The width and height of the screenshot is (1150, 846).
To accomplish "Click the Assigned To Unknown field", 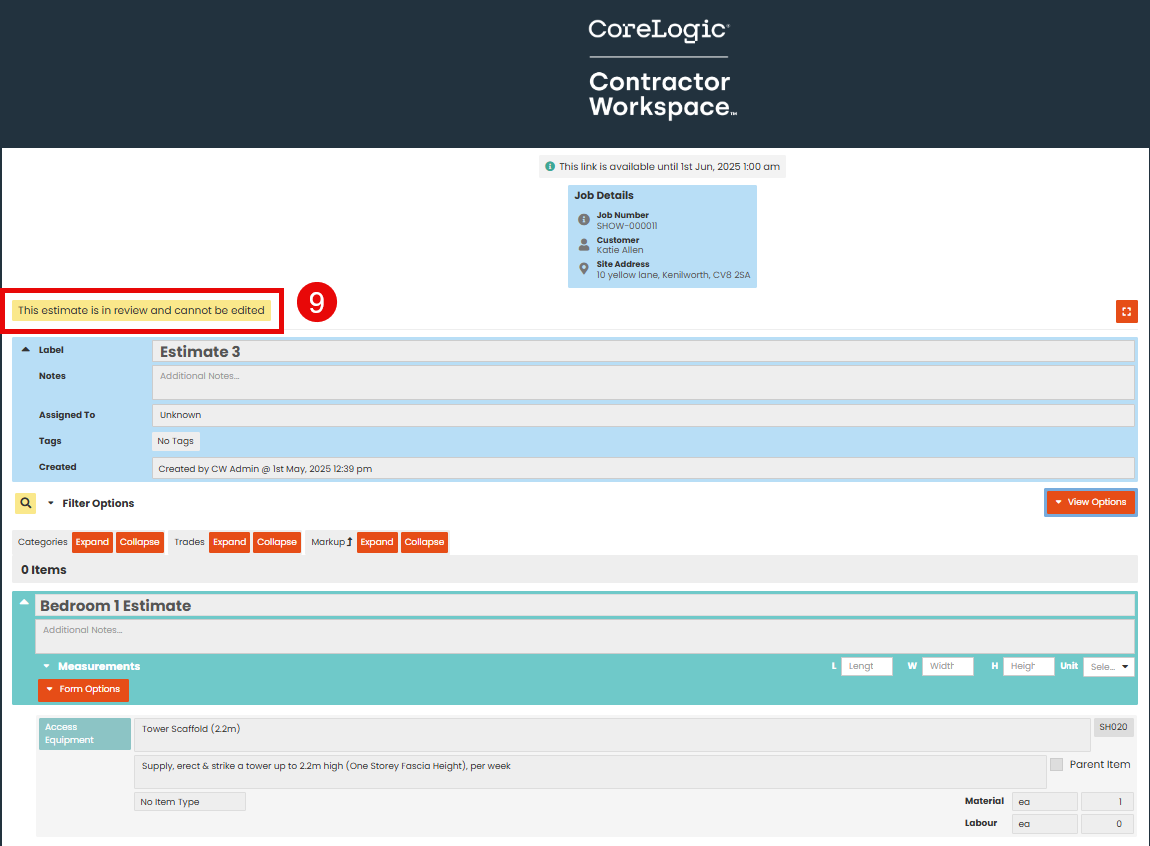I will pos(643,415).
